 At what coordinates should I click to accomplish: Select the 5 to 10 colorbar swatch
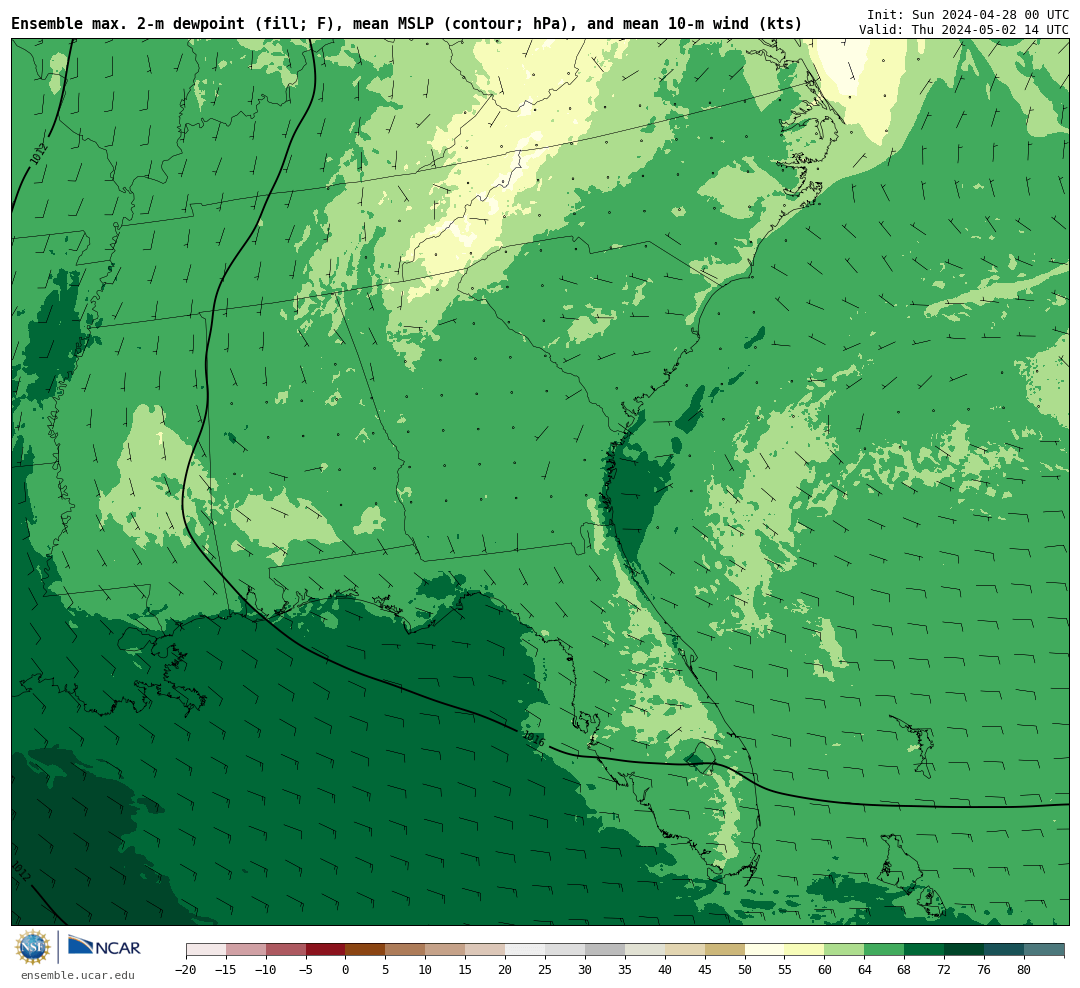pyautogui.click(x=406, y=950)
